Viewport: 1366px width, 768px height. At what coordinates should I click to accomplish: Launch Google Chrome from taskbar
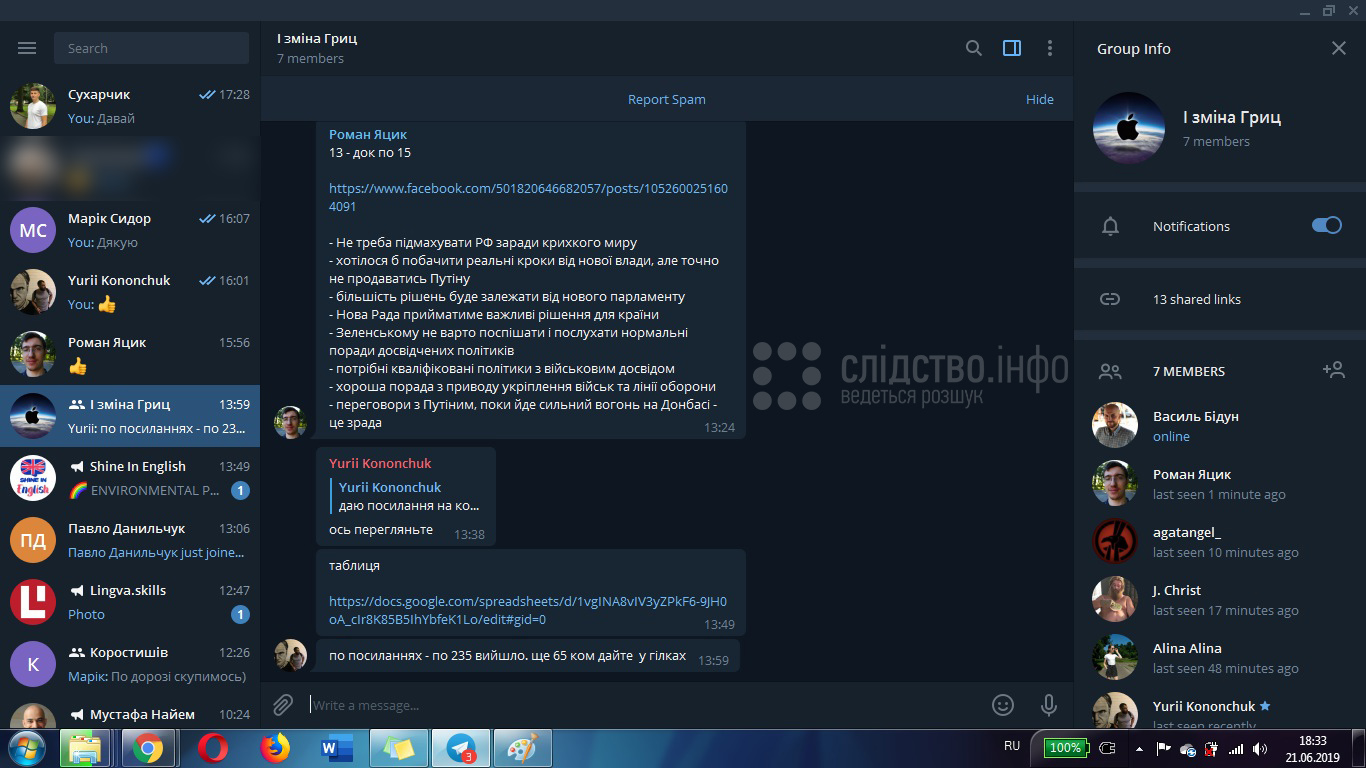[x=148, y=748]
